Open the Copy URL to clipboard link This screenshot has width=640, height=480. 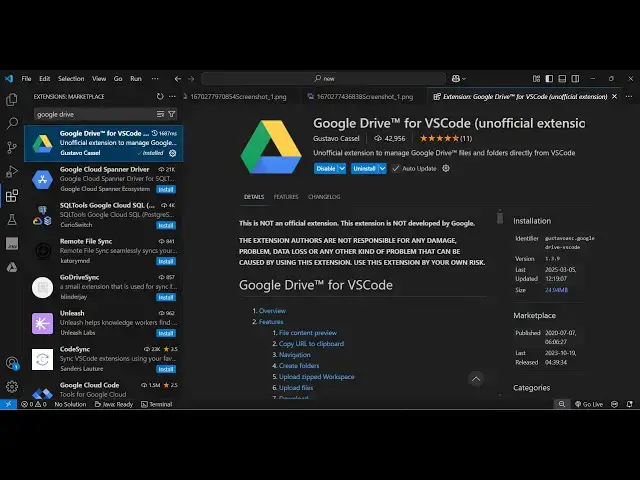311,344
